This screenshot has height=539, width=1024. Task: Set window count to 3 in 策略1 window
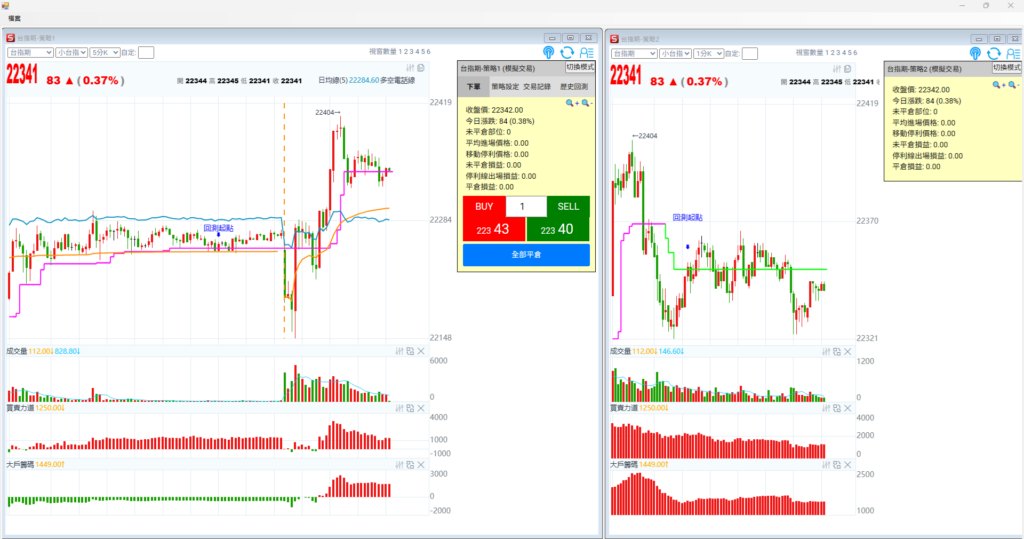pyautogui.click(x=412, y=52)
